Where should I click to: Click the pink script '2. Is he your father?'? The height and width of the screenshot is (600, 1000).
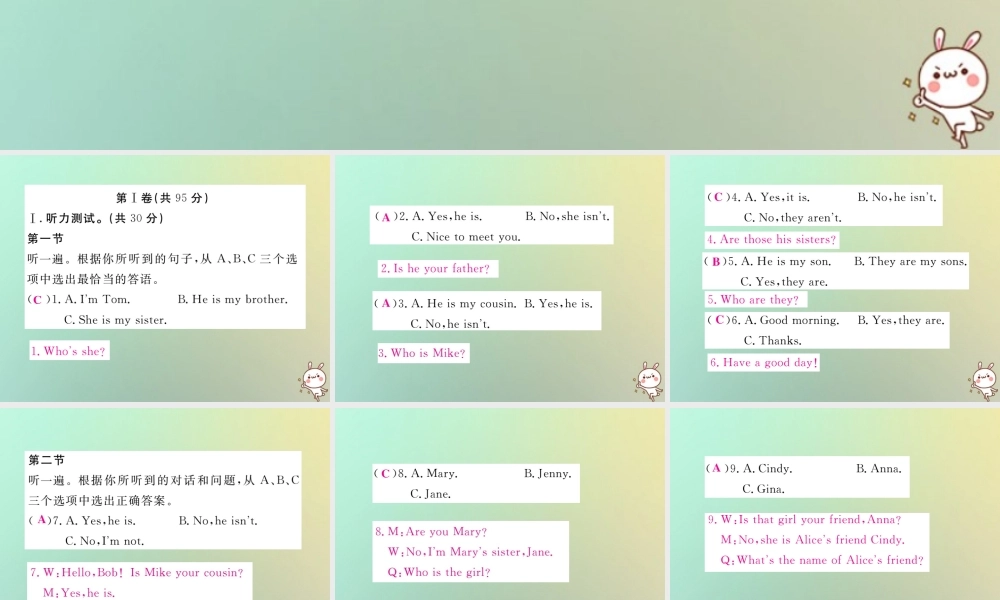pos(436,268)
